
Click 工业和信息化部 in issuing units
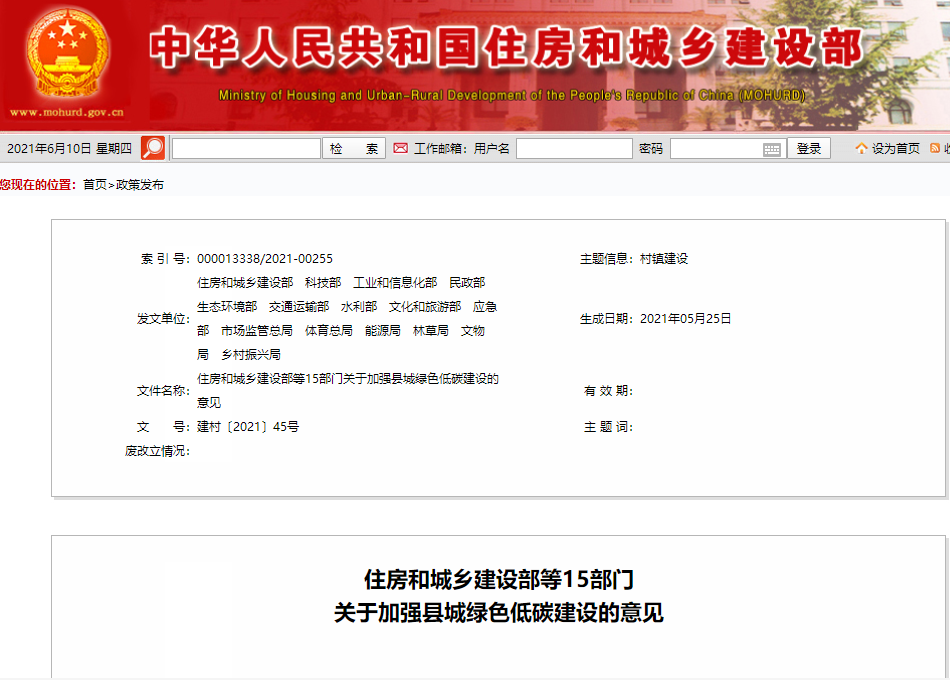pos(395,283)
